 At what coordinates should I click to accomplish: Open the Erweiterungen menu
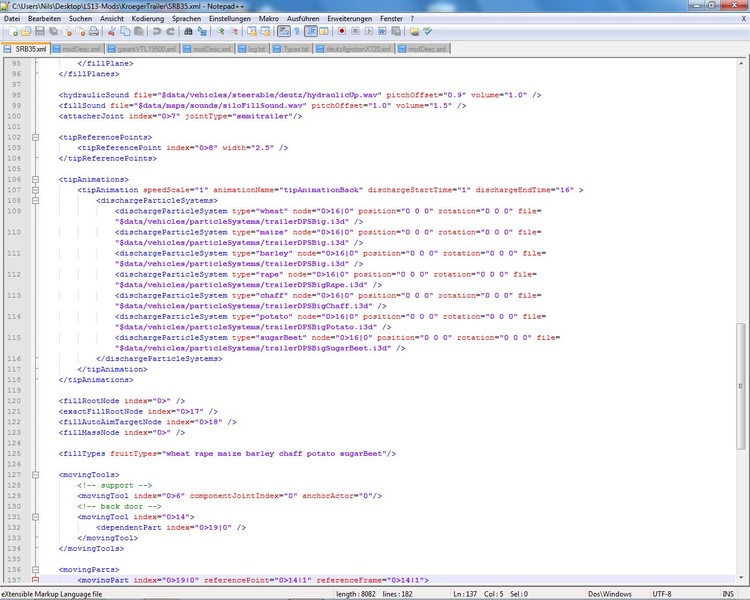(x=350, y=19)
